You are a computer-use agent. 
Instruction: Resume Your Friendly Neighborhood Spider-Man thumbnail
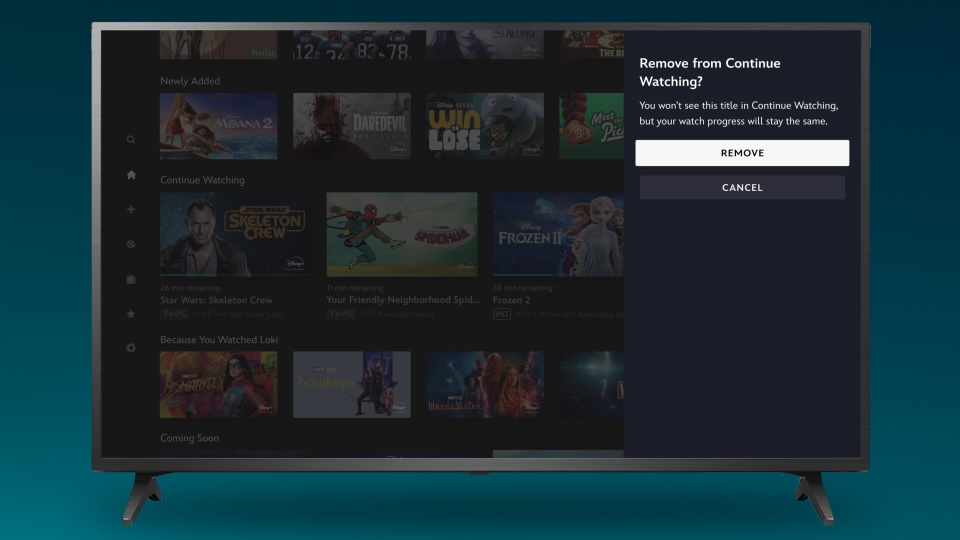(x=401, y=234)
